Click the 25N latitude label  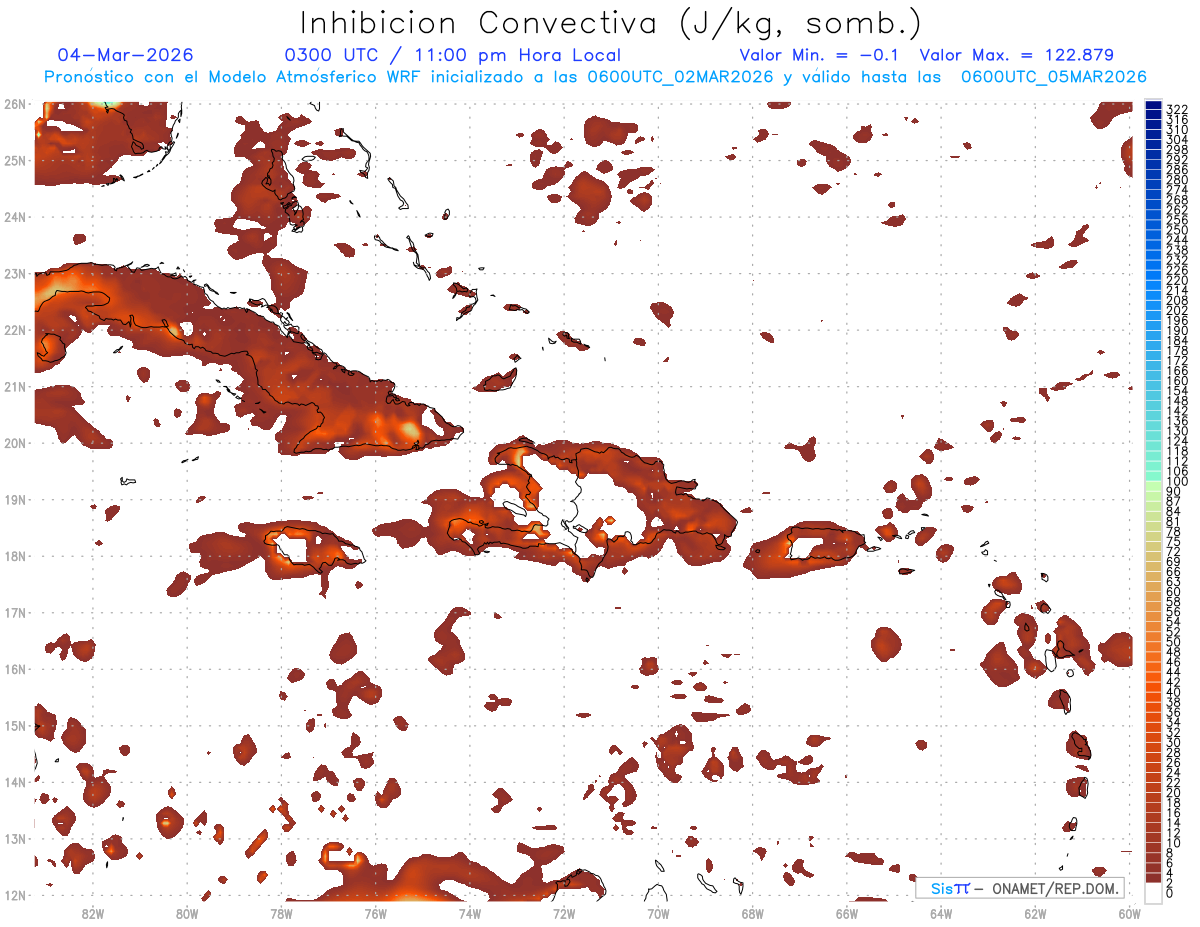14,160
